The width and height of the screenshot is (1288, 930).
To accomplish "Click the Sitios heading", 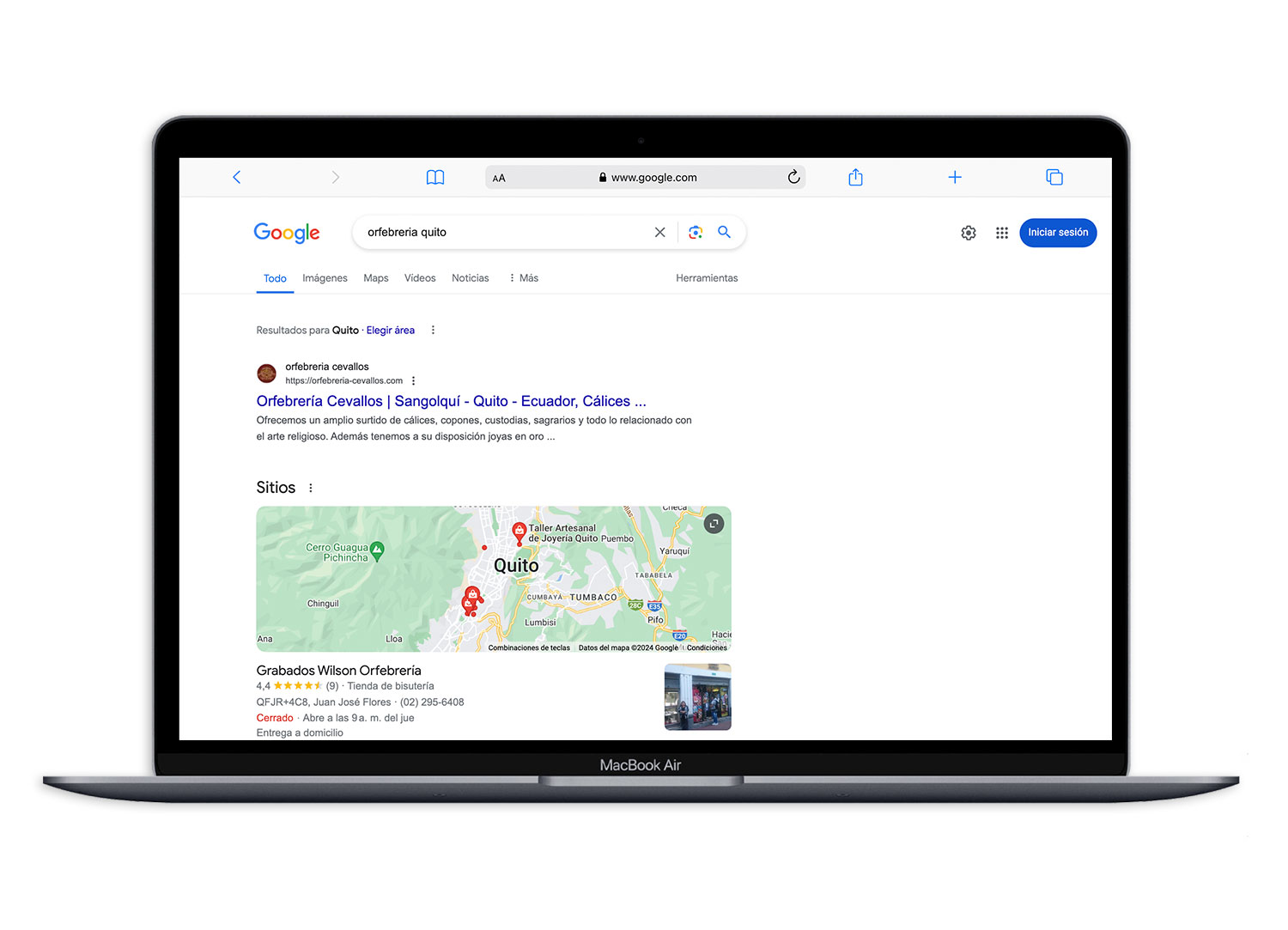I will (x=276, y=488).
